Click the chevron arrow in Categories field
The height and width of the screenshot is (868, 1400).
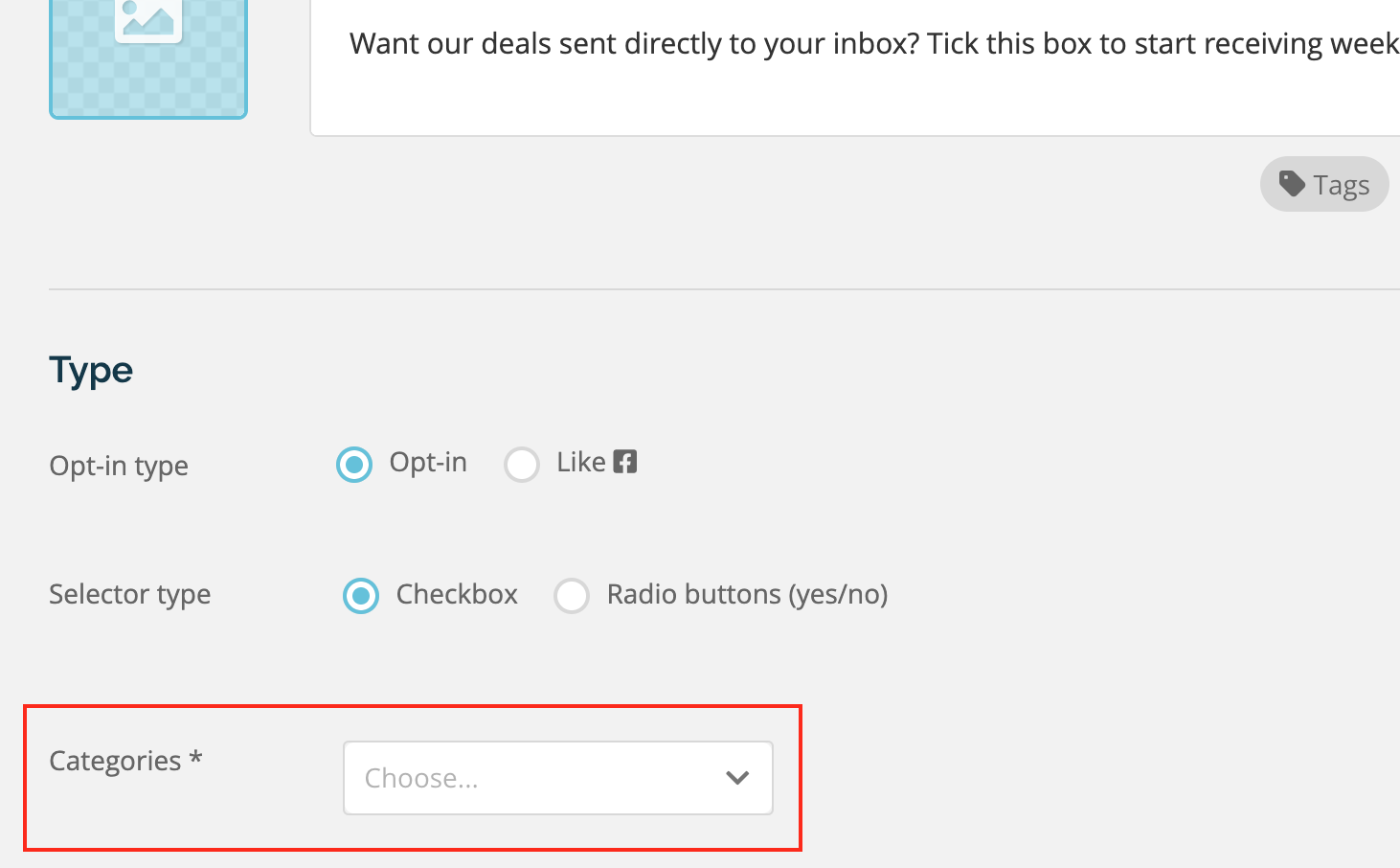[737, 778]
